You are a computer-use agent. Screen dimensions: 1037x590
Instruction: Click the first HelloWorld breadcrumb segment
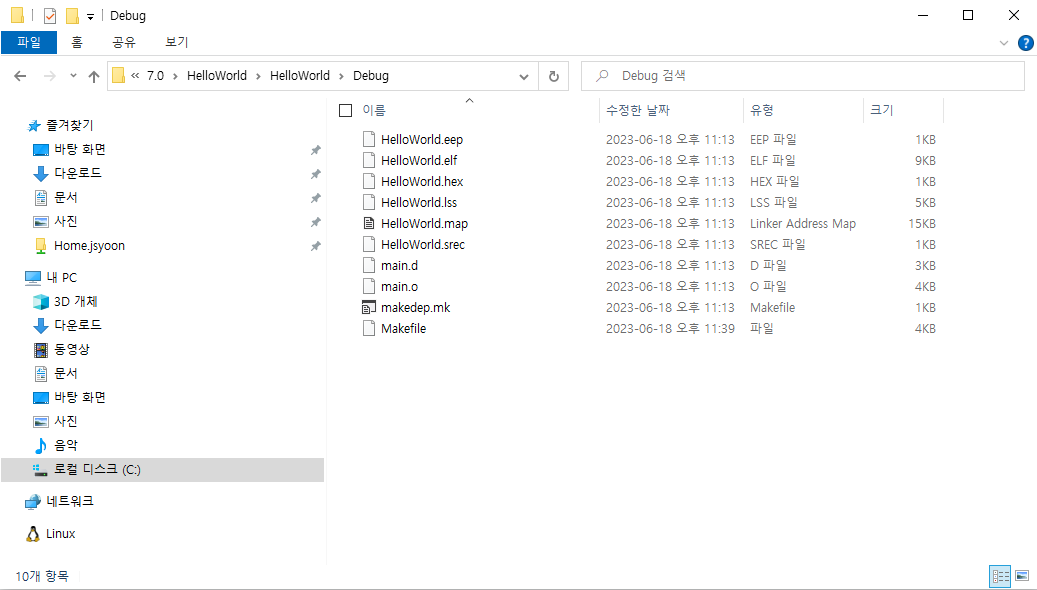pyautogui.click(x=217, y=76)
